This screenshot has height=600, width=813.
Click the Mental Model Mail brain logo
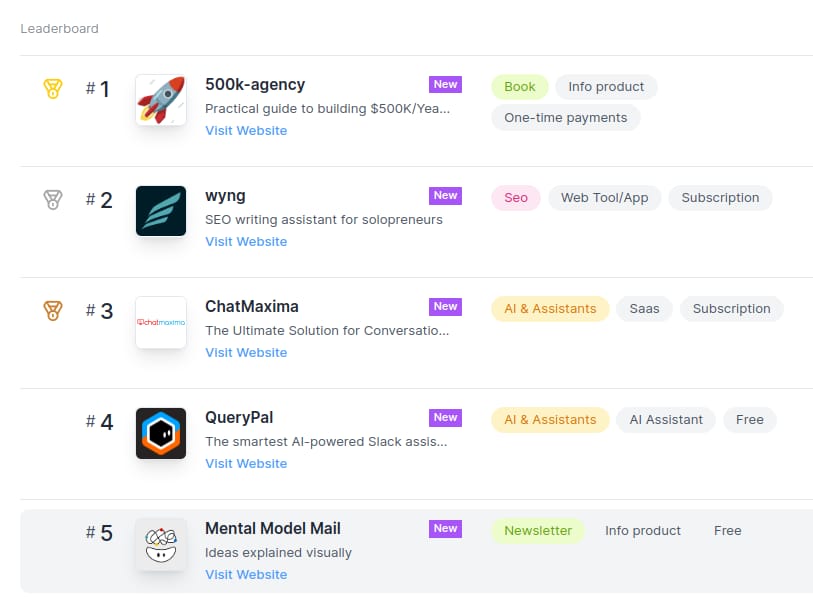pyautogui.click(x=161, y=544)
